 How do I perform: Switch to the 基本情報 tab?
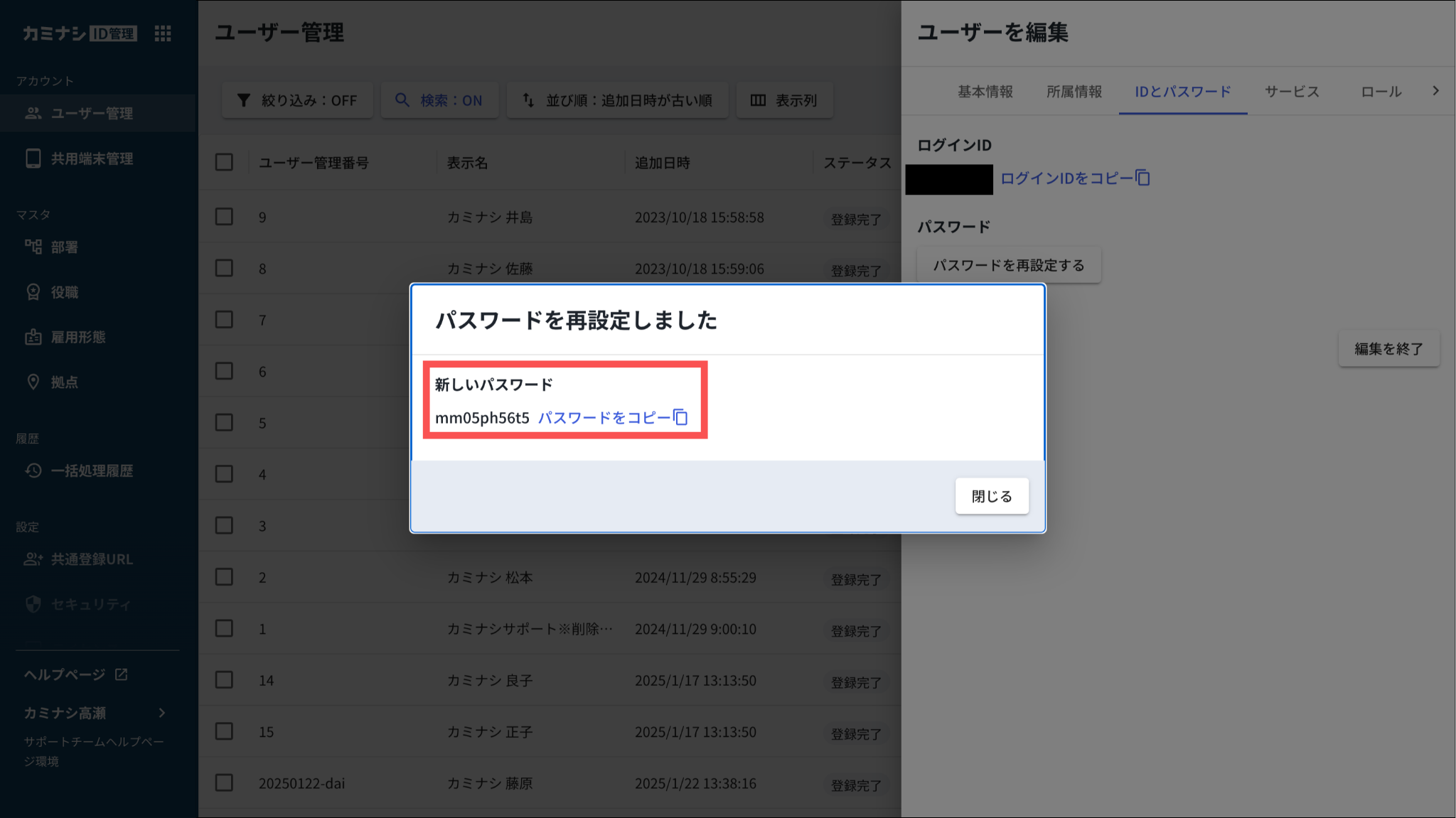(985, 92)
